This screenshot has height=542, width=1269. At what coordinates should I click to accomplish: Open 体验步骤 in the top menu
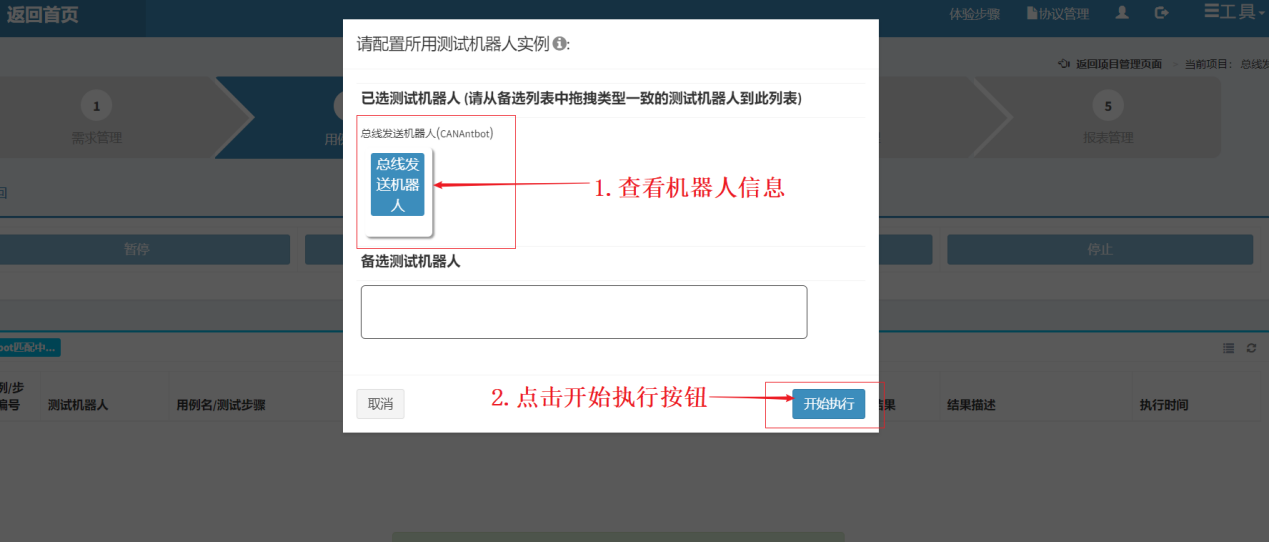pyautogui.click(x=975, y=14)
